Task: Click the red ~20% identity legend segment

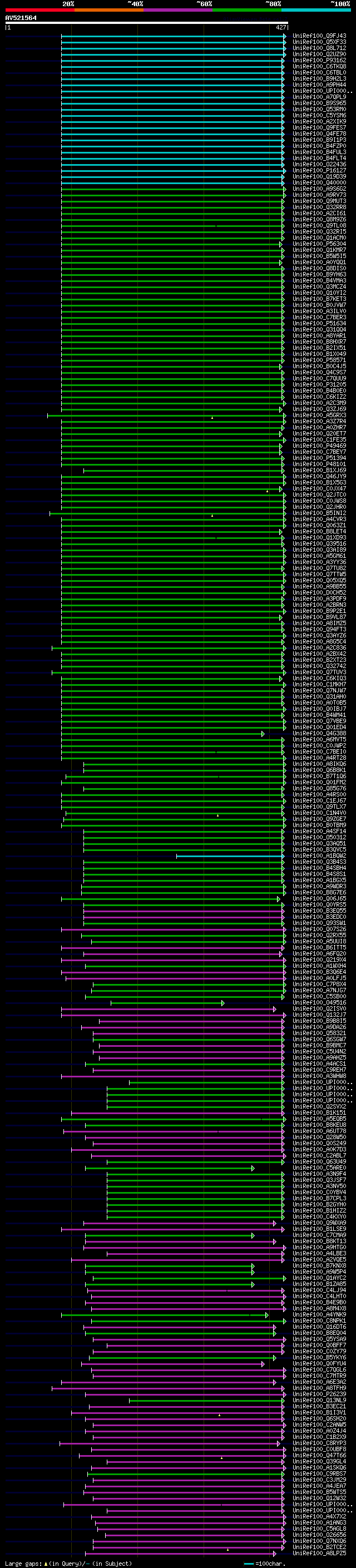Action: (x=39, y=10)
